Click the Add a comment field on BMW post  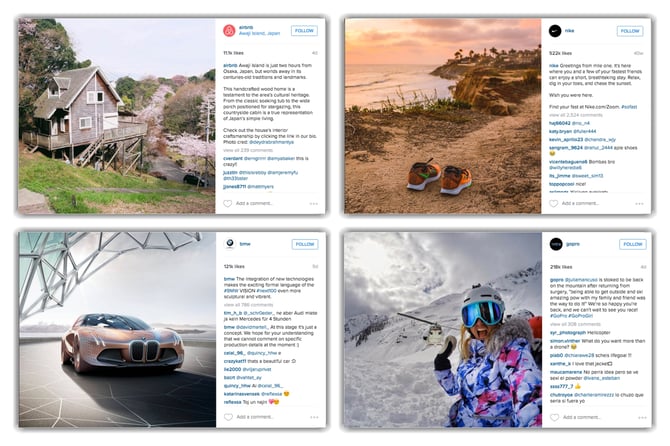[x=255, y=417]
